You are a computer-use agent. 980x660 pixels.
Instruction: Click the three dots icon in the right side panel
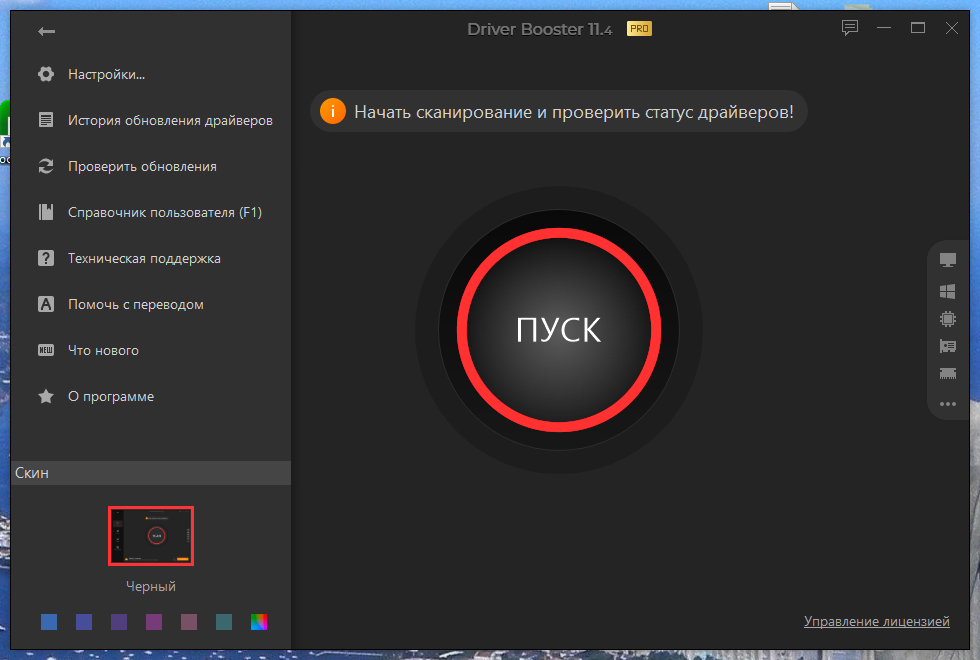[x=948, y=404]
